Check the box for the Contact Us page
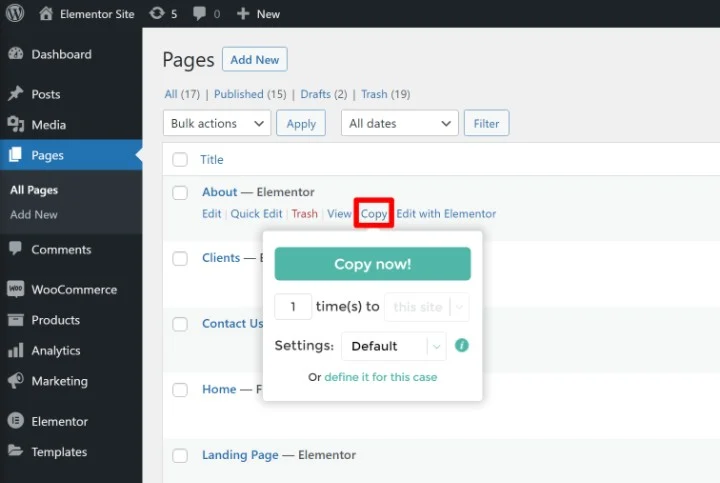This screenshot has width=720, height=483. tap(180, 324)
